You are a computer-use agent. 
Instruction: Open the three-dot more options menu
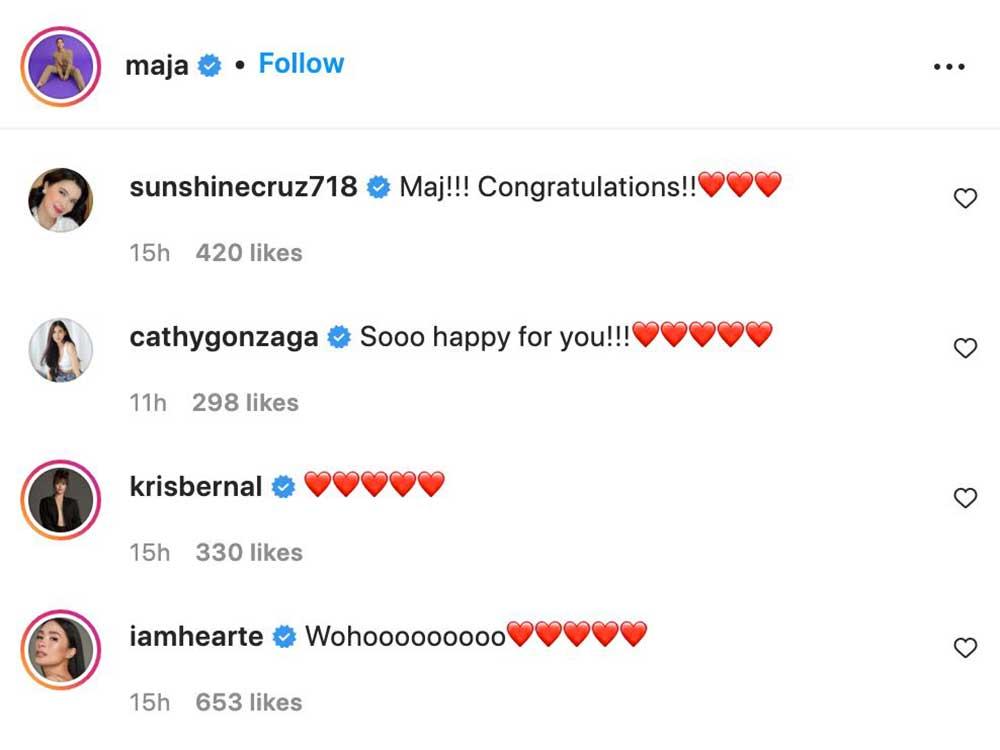click(947, 67)
